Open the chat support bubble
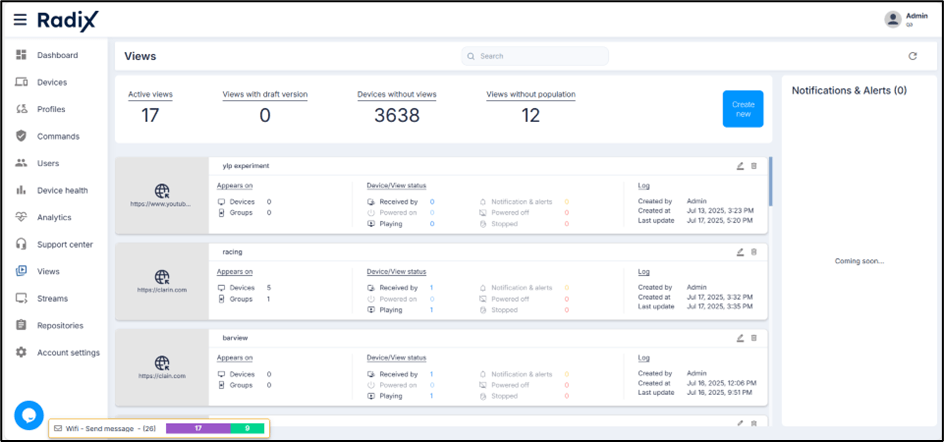Screen dimensions: 944x442 (x=28, y=414)
